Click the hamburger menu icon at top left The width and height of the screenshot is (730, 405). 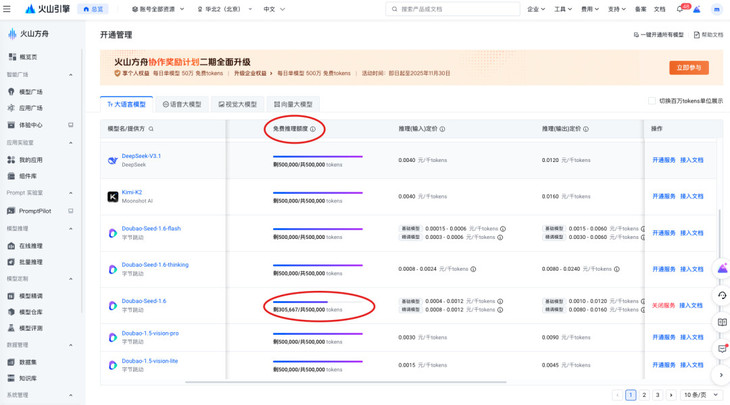tap(7, 9)
